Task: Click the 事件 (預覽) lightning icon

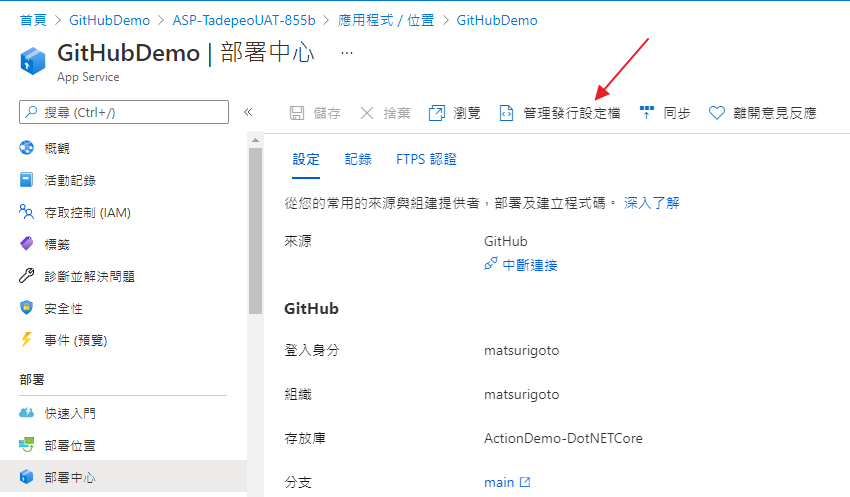Action: tap(26, 339)
